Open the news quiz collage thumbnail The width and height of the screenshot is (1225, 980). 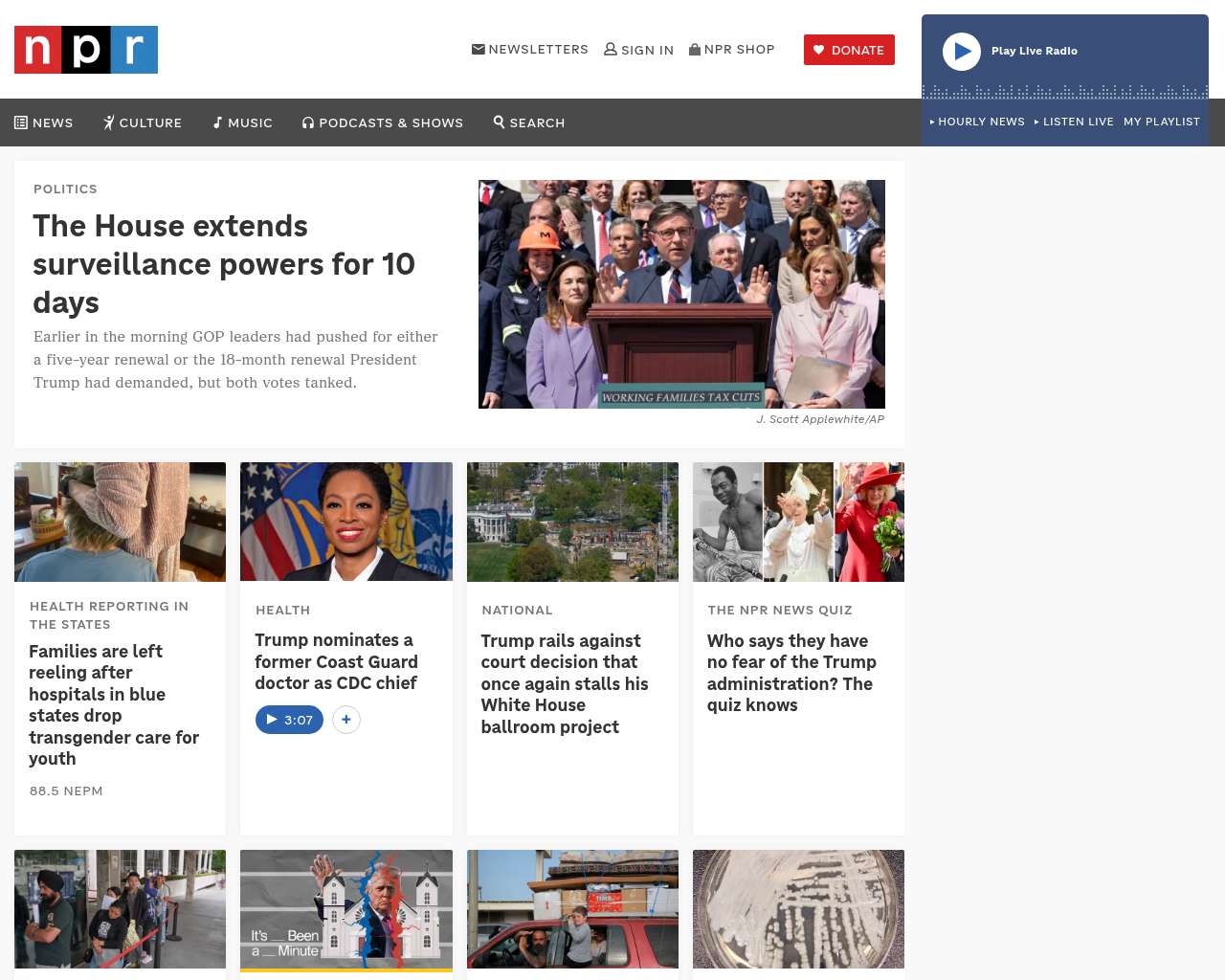[x=798, y=522]
